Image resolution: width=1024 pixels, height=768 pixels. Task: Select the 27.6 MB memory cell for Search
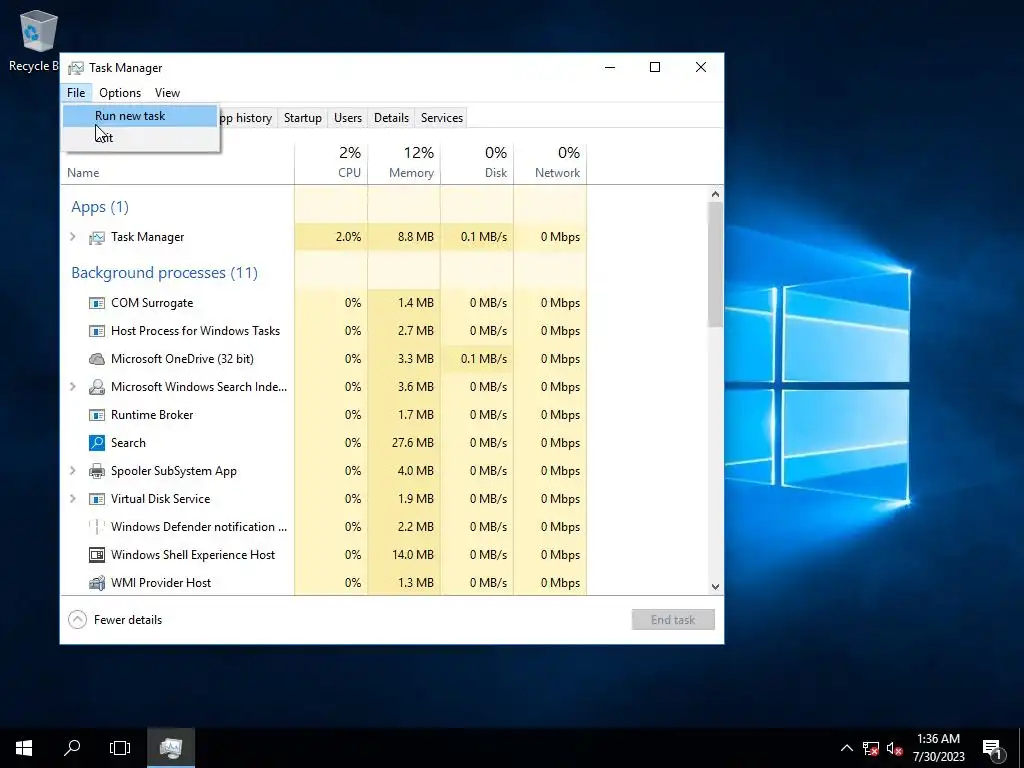404,443
